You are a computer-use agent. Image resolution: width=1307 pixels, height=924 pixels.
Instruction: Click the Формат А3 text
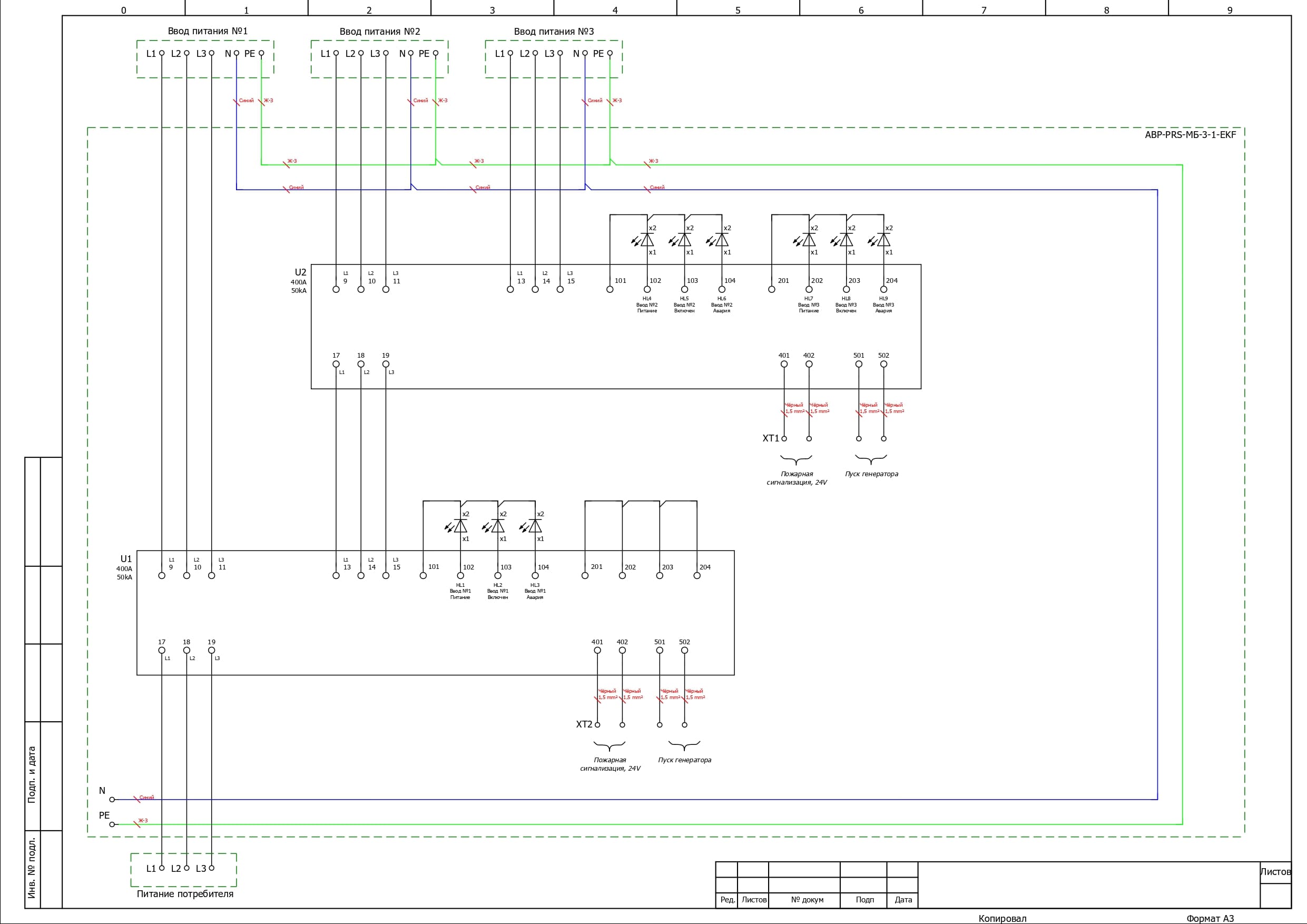1210,918
